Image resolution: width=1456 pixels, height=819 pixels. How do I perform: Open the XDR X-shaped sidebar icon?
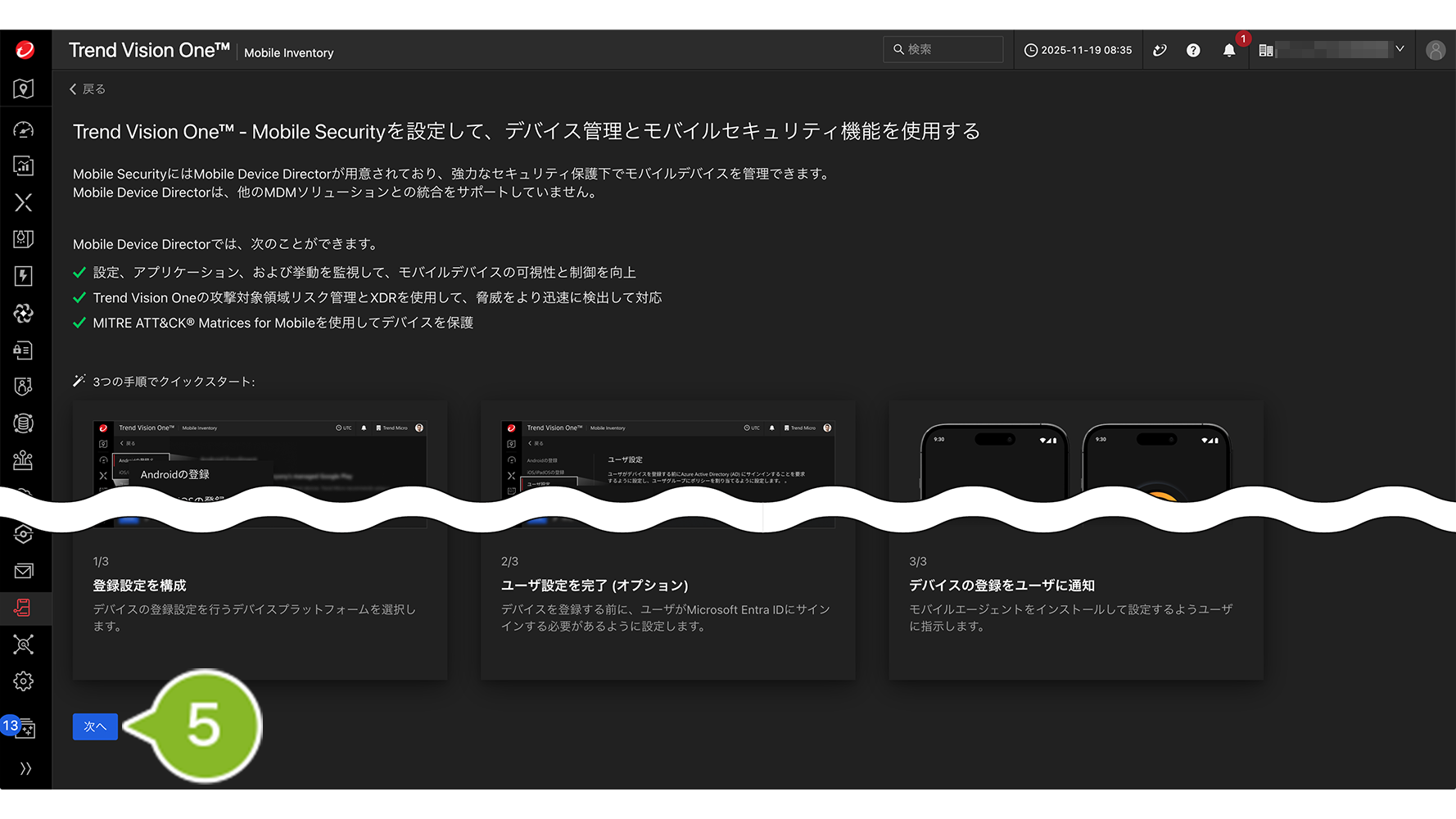[24, 202]
